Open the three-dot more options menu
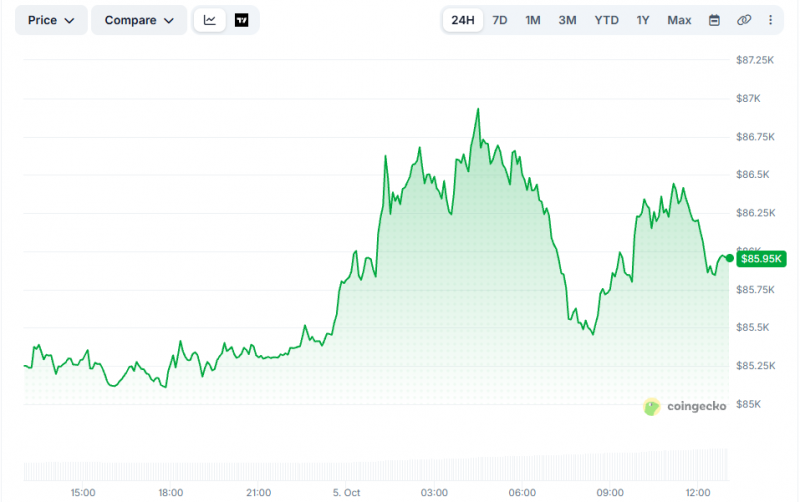This screenshot has height=502, width=800. tap(770, 20)
